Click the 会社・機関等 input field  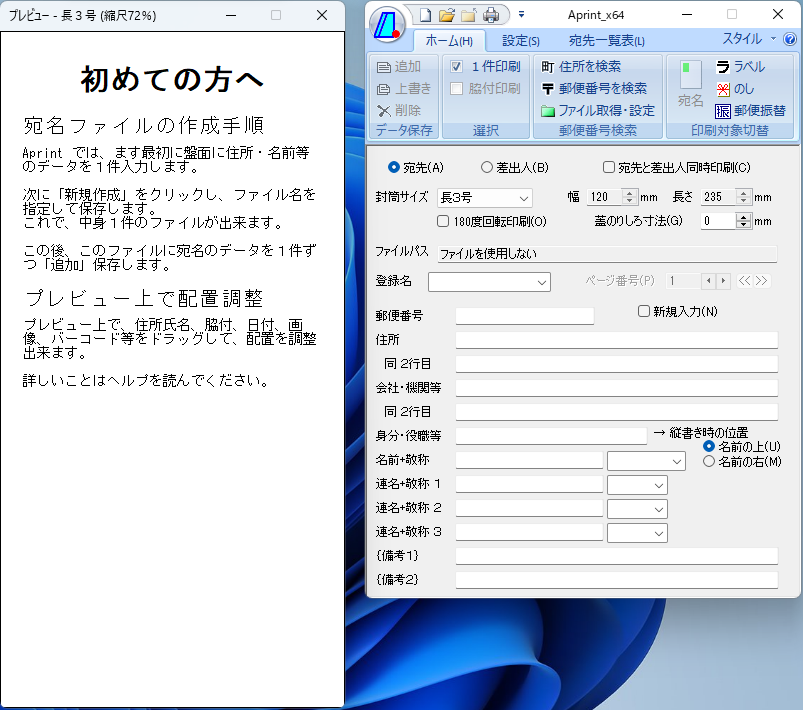pyautogui.click(x=617, y=388)
